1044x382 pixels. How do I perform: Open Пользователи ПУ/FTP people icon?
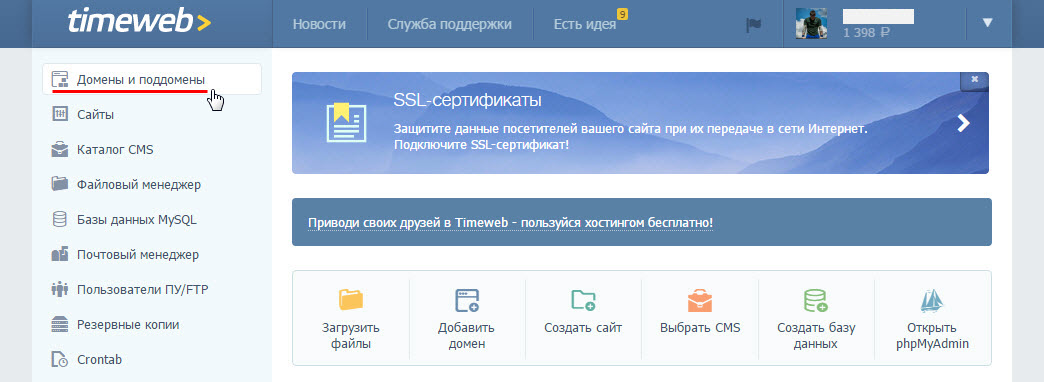click(x=60, y=289)
